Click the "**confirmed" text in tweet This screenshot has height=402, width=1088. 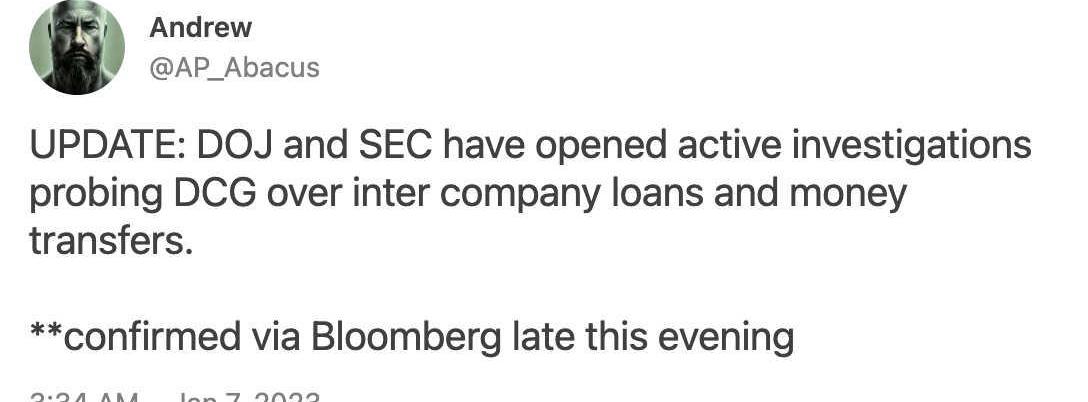click(135, 336)
